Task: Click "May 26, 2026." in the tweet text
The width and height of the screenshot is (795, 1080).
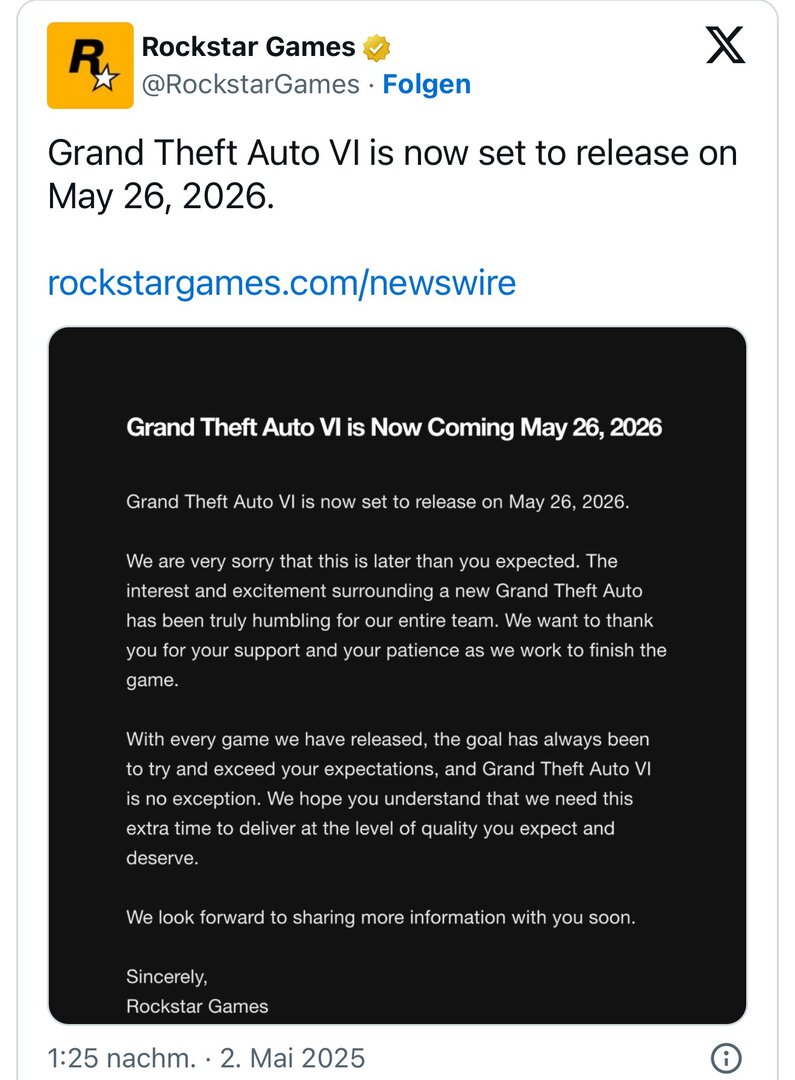Action: [x=160, y=196]
